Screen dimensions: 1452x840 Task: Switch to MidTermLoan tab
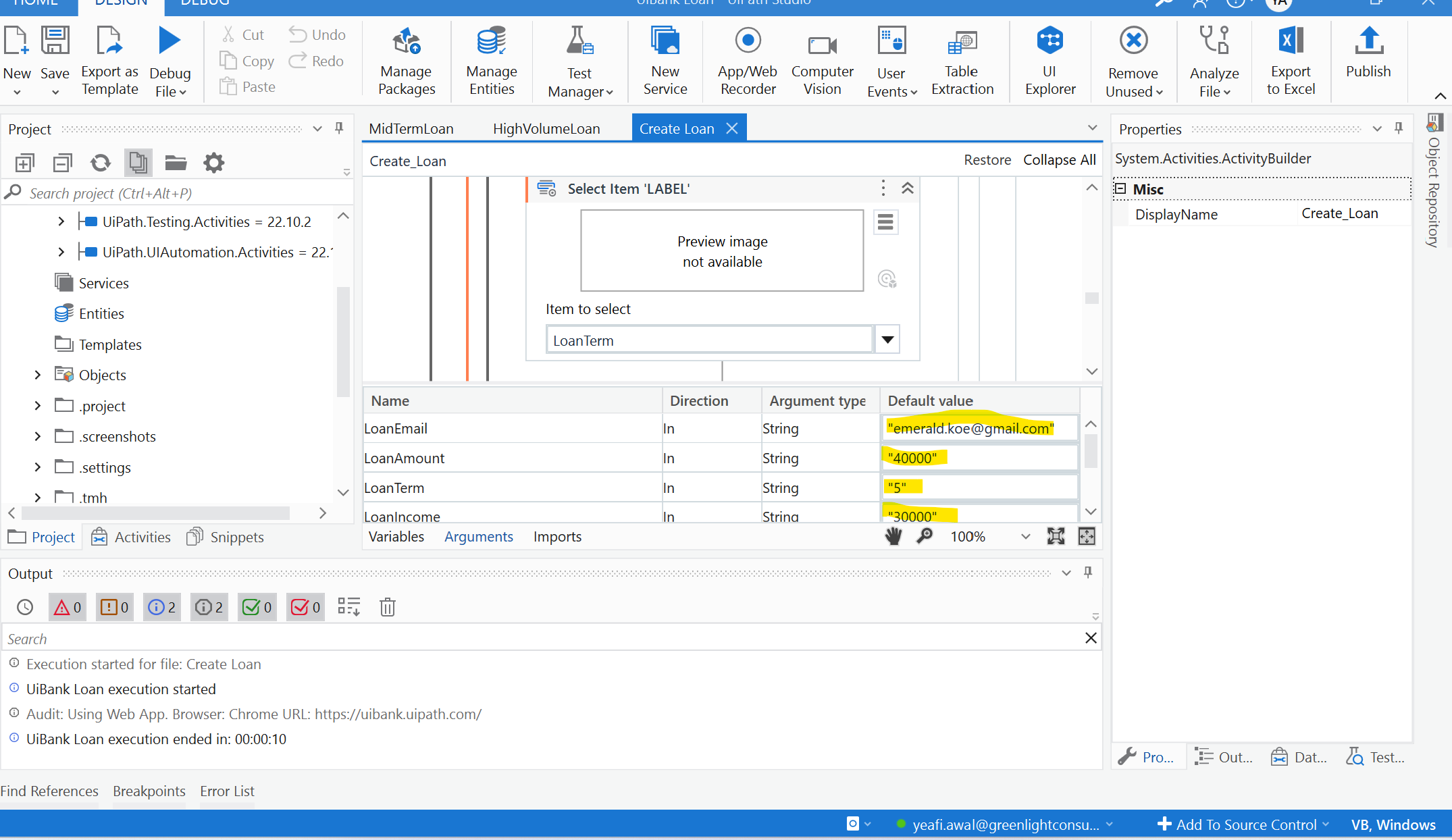click(411, 128)
